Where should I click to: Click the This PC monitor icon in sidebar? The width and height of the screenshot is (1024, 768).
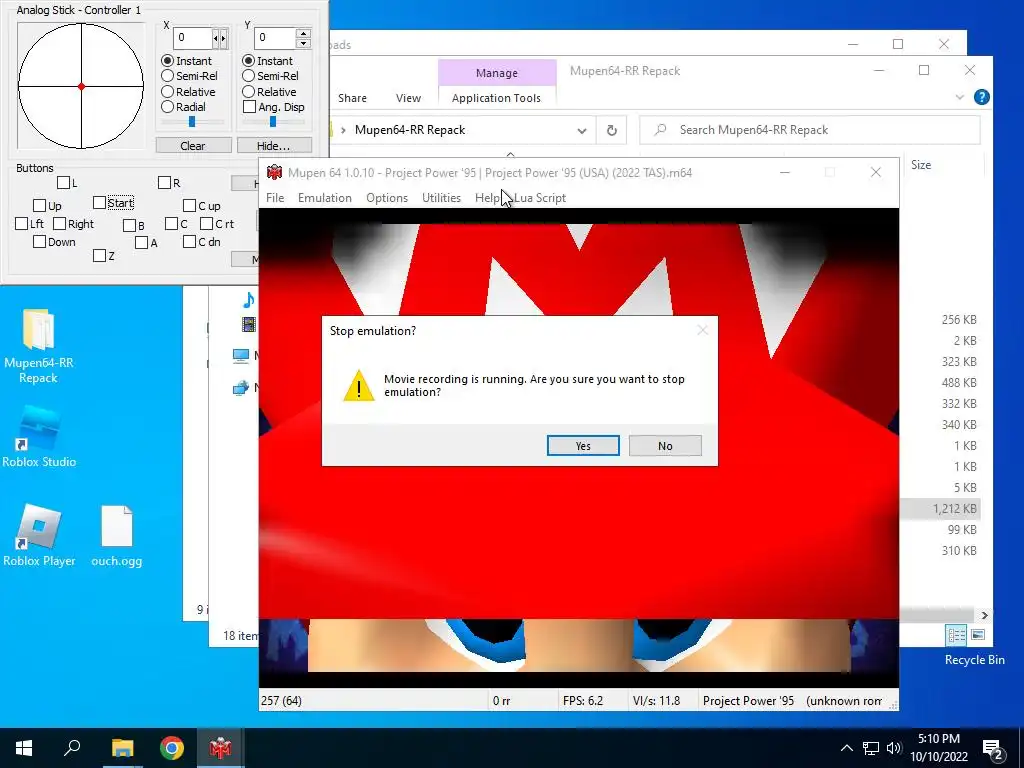(241, 356)
